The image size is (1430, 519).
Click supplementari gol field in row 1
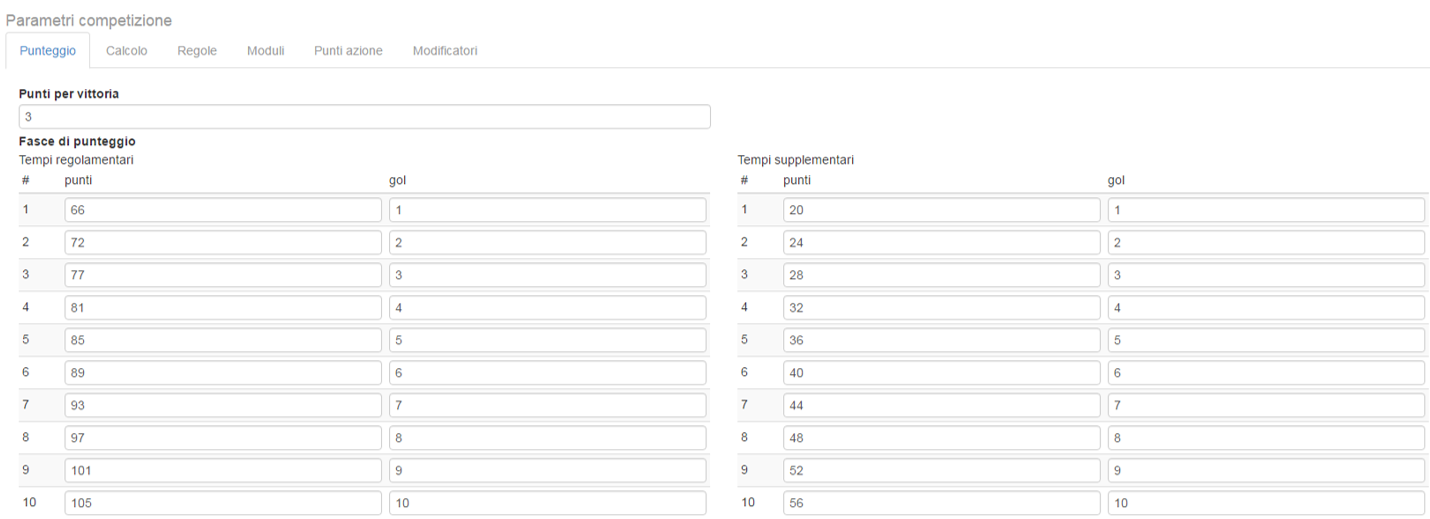click(x=1266, y=210)
